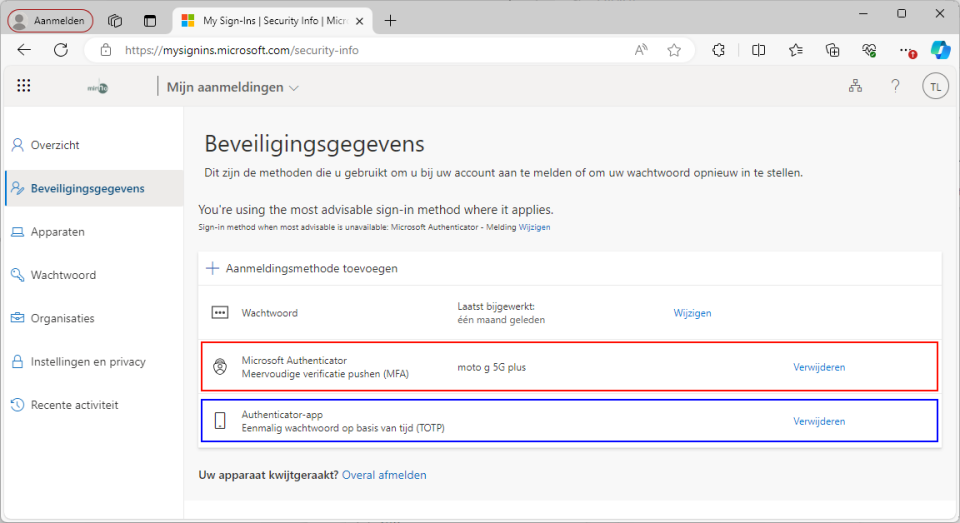Viewport: 960px width, 523px height.
Task: Click the organization network icon in header
Action: (x=855, y=87)
